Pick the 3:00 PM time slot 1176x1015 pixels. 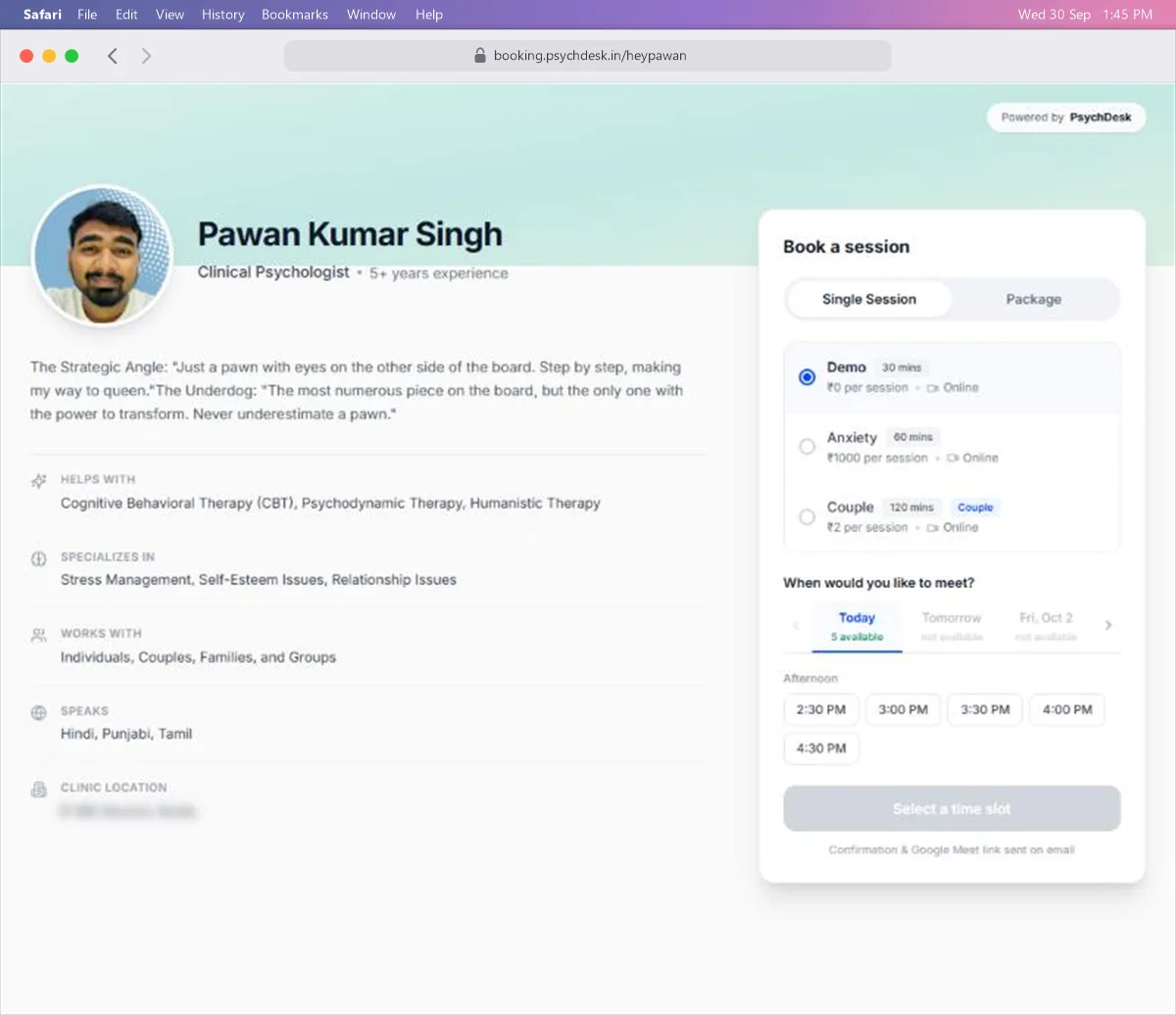[x=903, y=709]
